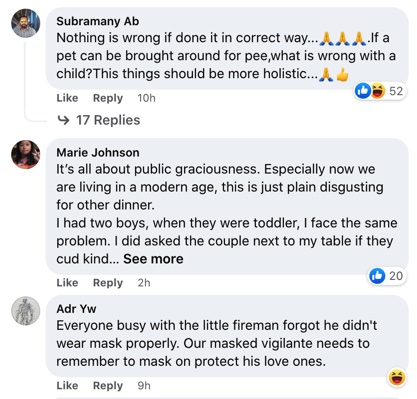This screenshot has width=417, height=399.
Task: Like Marie Johnson's comment
Action: [67, 283]
